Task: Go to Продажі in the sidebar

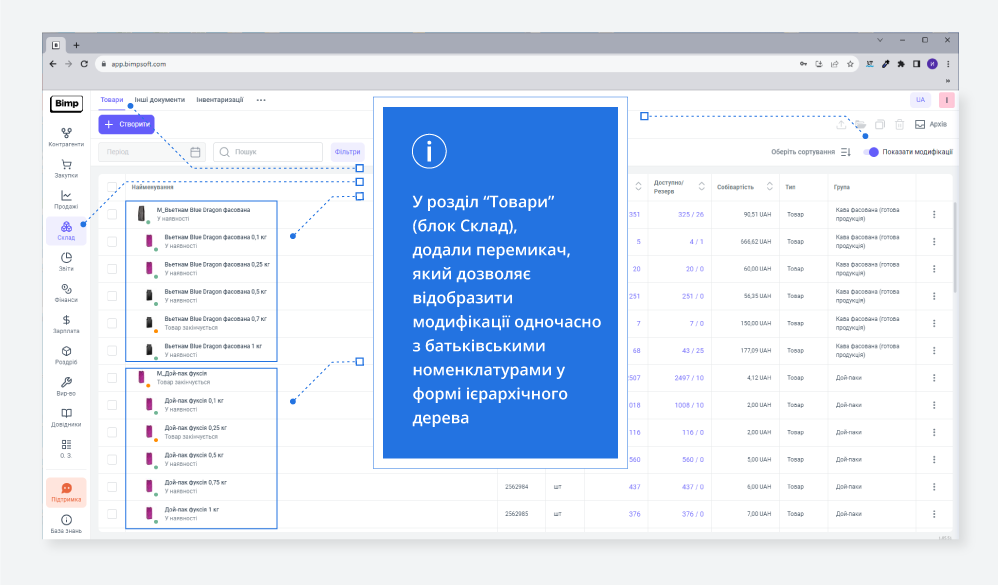Action: pyautogui.click(x=66, y=199)
